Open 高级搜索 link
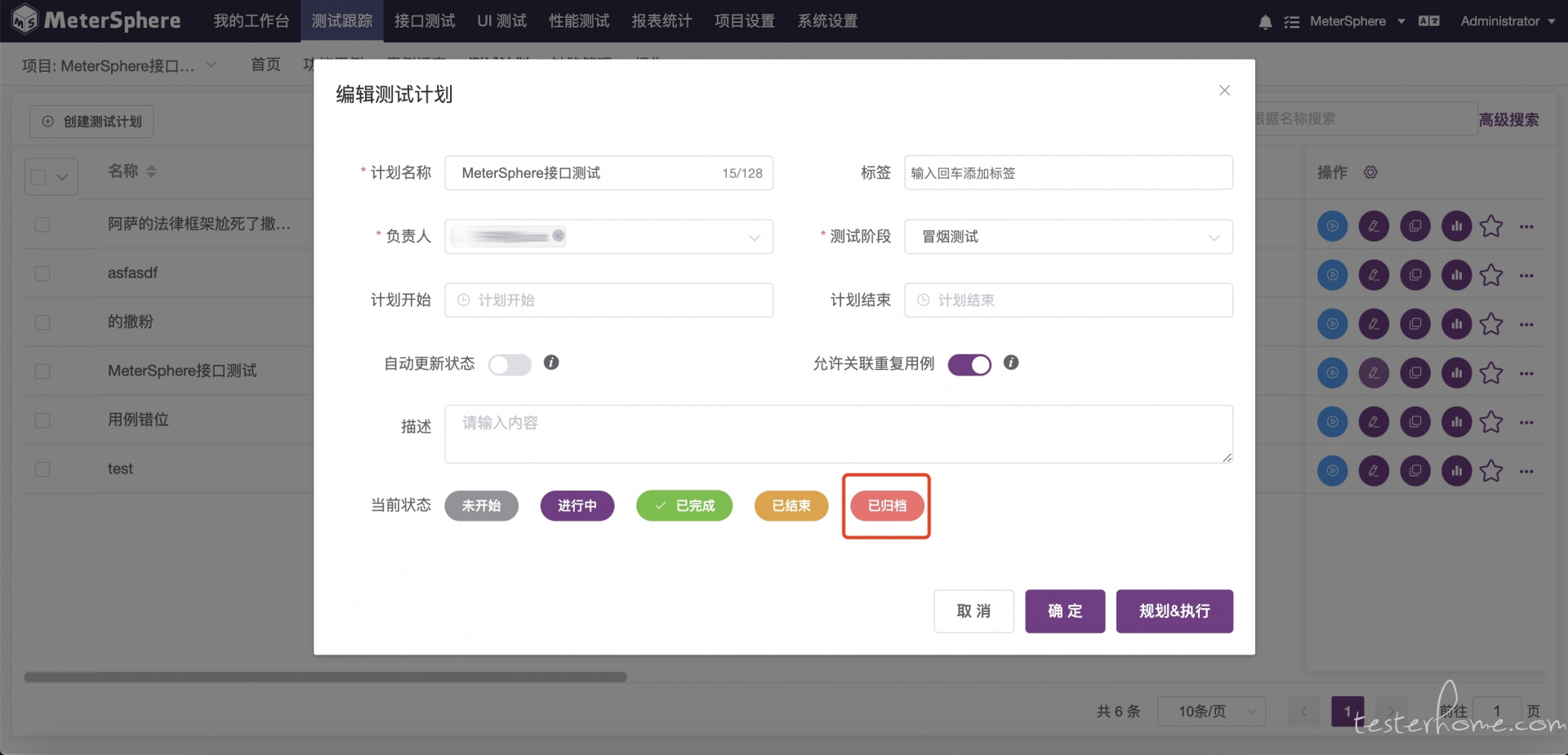This screenshot has width=1568, height=755. 1509,120
